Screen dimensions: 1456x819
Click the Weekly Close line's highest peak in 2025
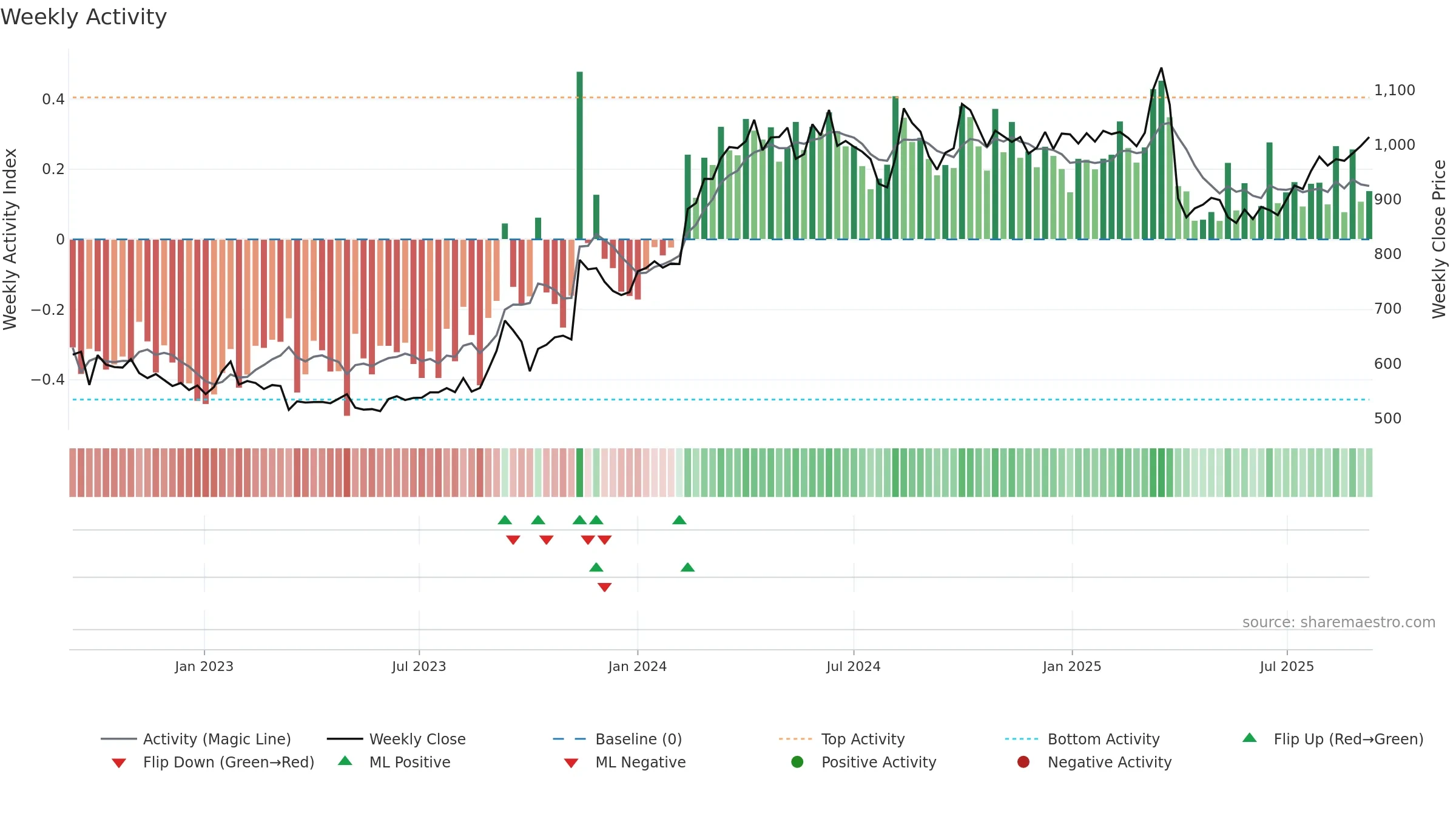[1161, 68]
